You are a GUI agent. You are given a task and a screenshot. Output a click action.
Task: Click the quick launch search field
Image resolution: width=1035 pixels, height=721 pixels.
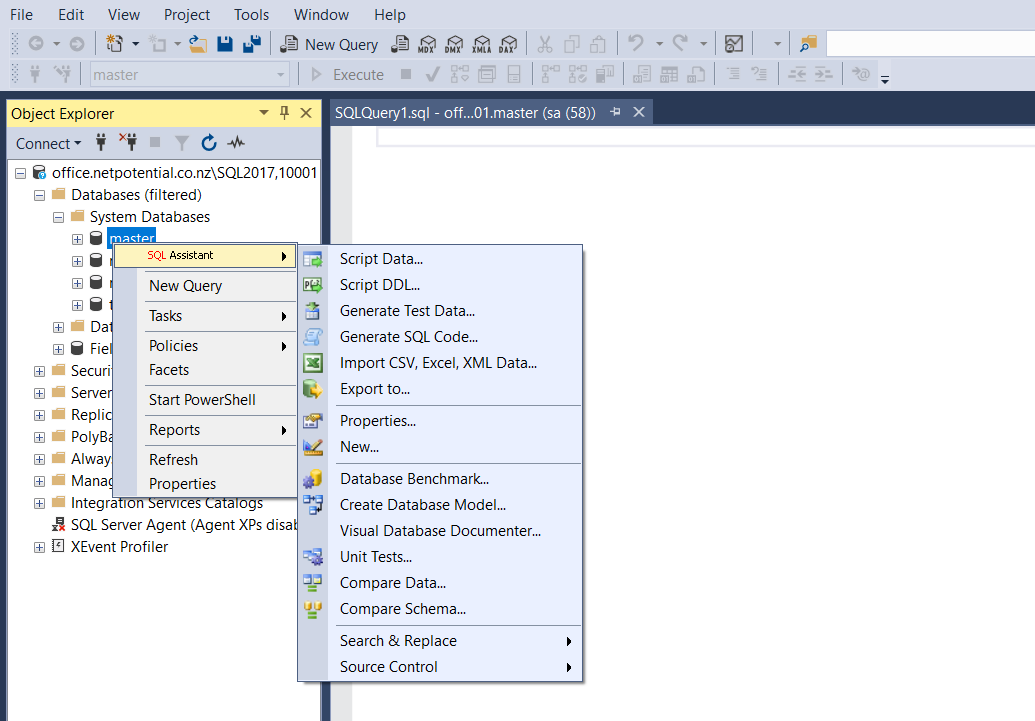930,44
